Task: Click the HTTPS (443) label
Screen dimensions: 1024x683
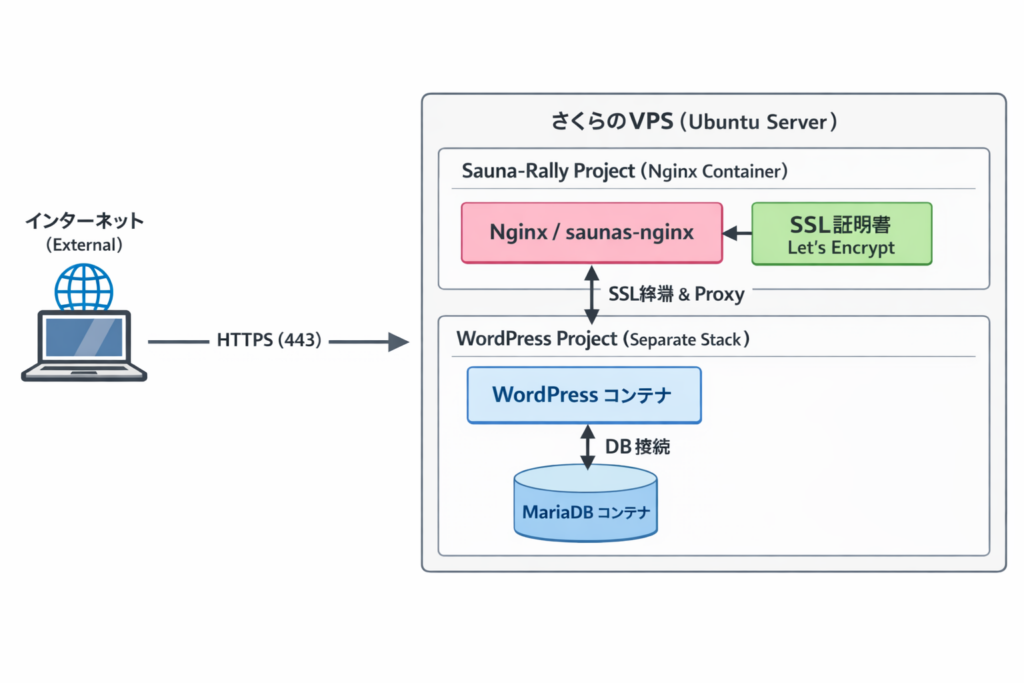Action: (269, 341)
